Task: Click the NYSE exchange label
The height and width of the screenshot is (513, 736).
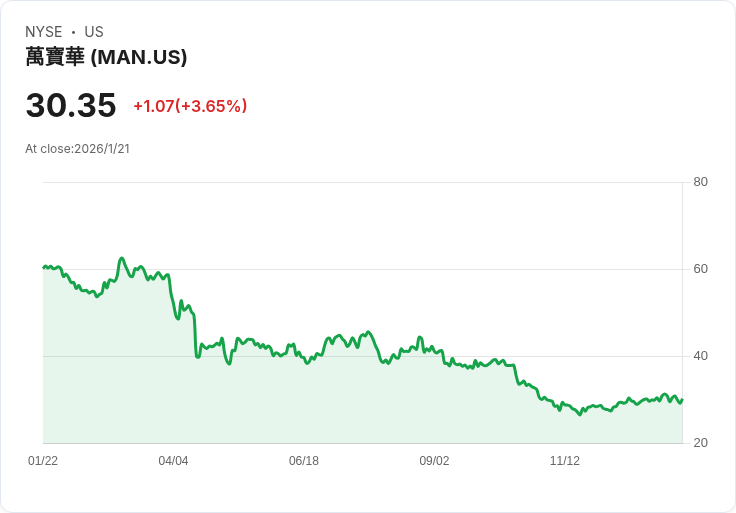Action: pyautogui.click(x=44, y=32)
